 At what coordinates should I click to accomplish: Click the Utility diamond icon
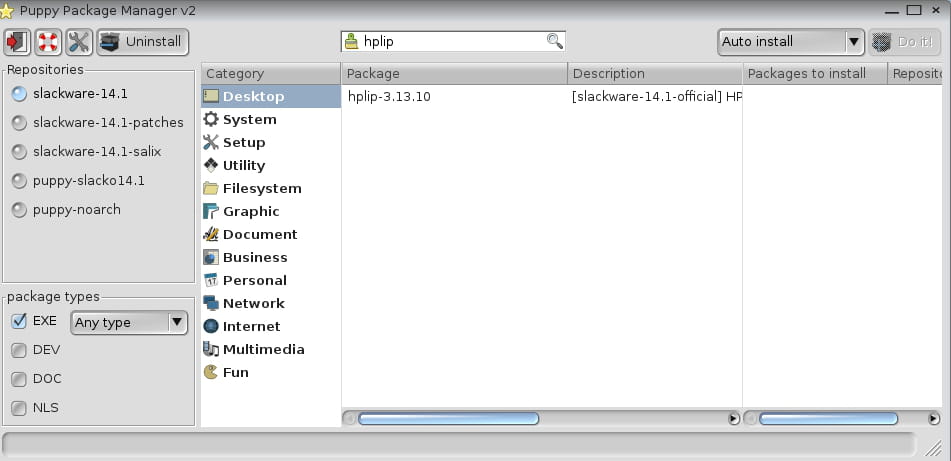(x=210, y=165)
